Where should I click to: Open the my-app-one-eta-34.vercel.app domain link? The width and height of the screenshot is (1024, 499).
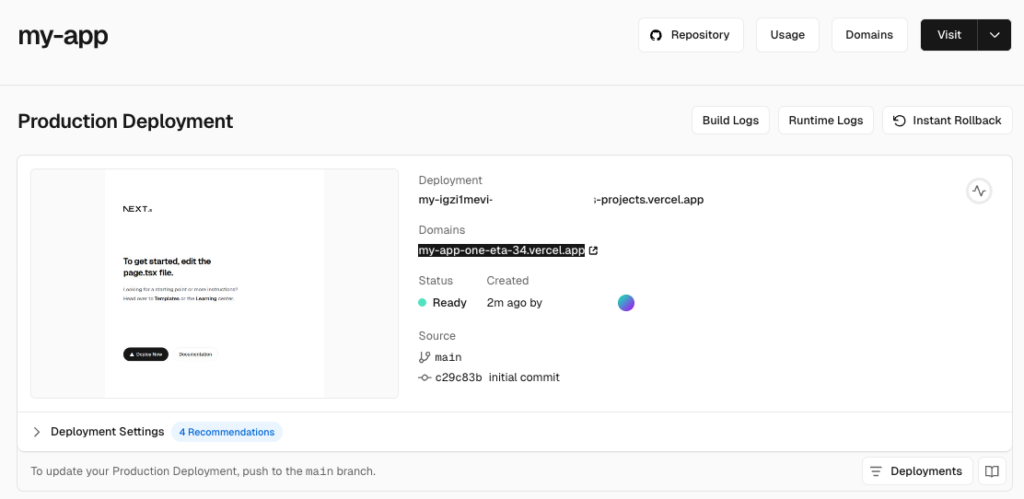pyautogui.click(x=501, y=251)
